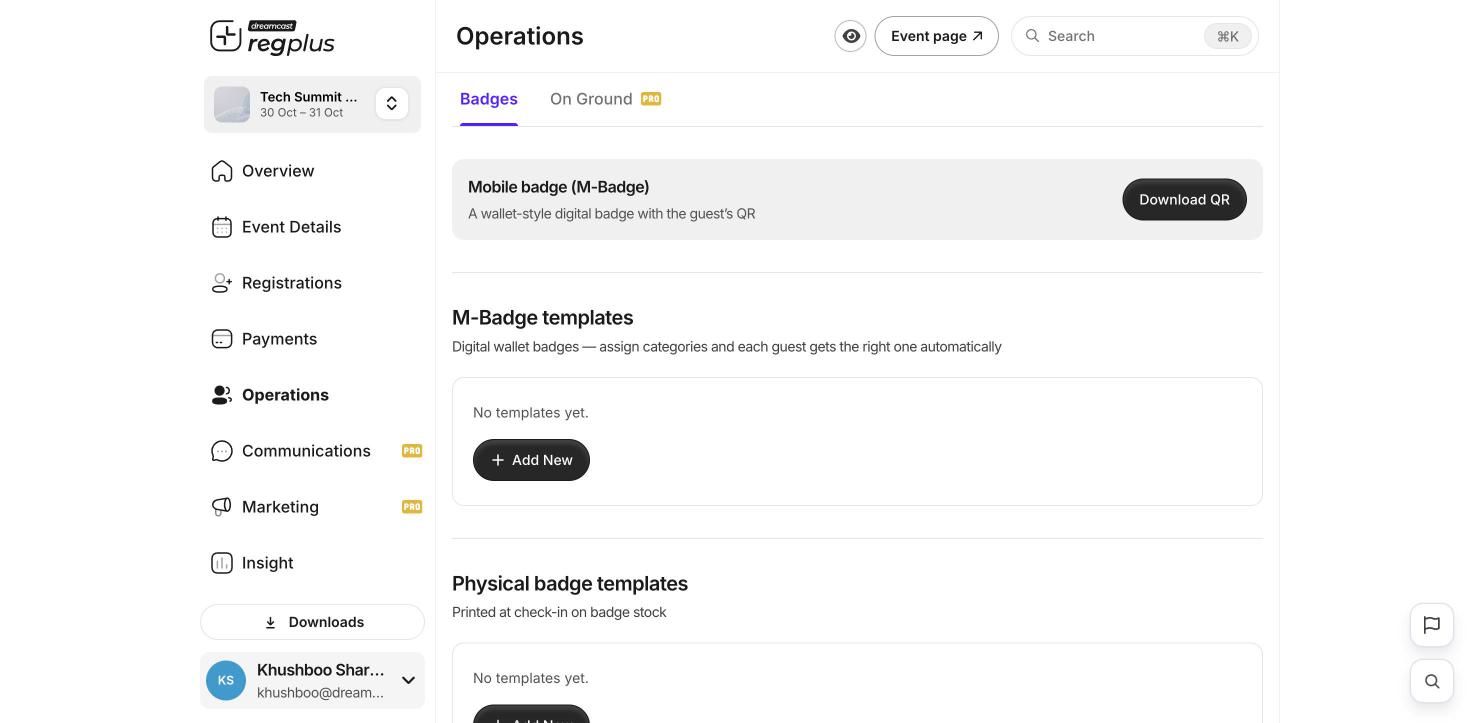1470x723 pixels.
Task: Select the Badges tab
Action: coord(489,99)
